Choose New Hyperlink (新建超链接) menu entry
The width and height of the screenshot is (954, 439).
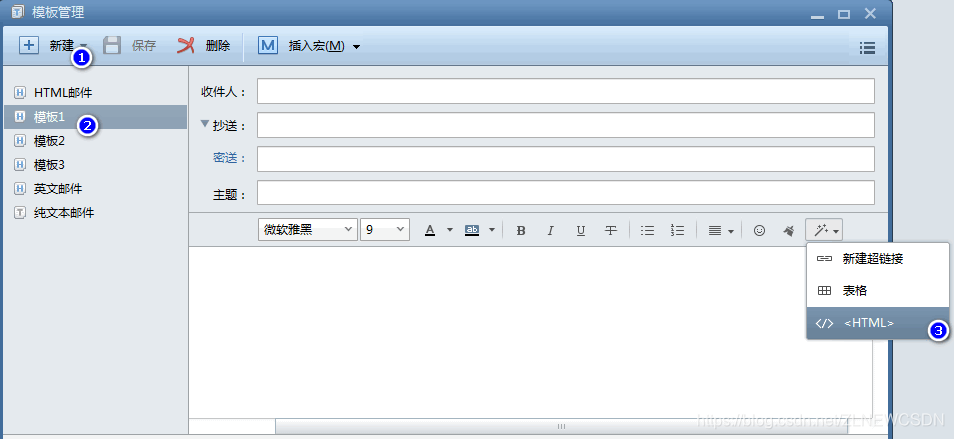pos(877,258)
